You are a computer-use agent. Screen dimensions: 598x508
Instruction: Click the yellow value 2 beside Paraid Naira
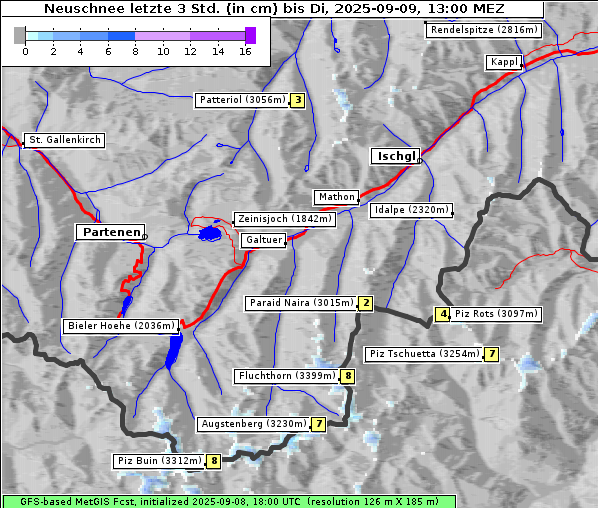pyautogui.click(x=366, y=303)
